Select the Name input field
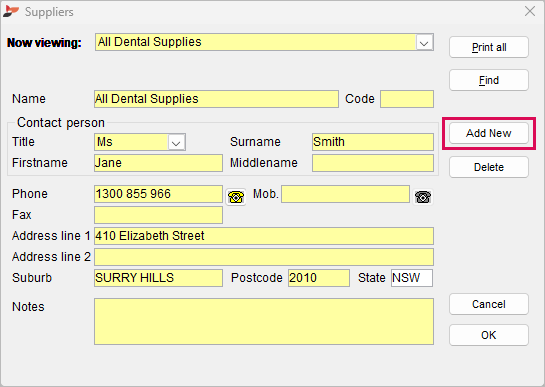This screenshot has height=387, width=545. [x=216, y=99]
